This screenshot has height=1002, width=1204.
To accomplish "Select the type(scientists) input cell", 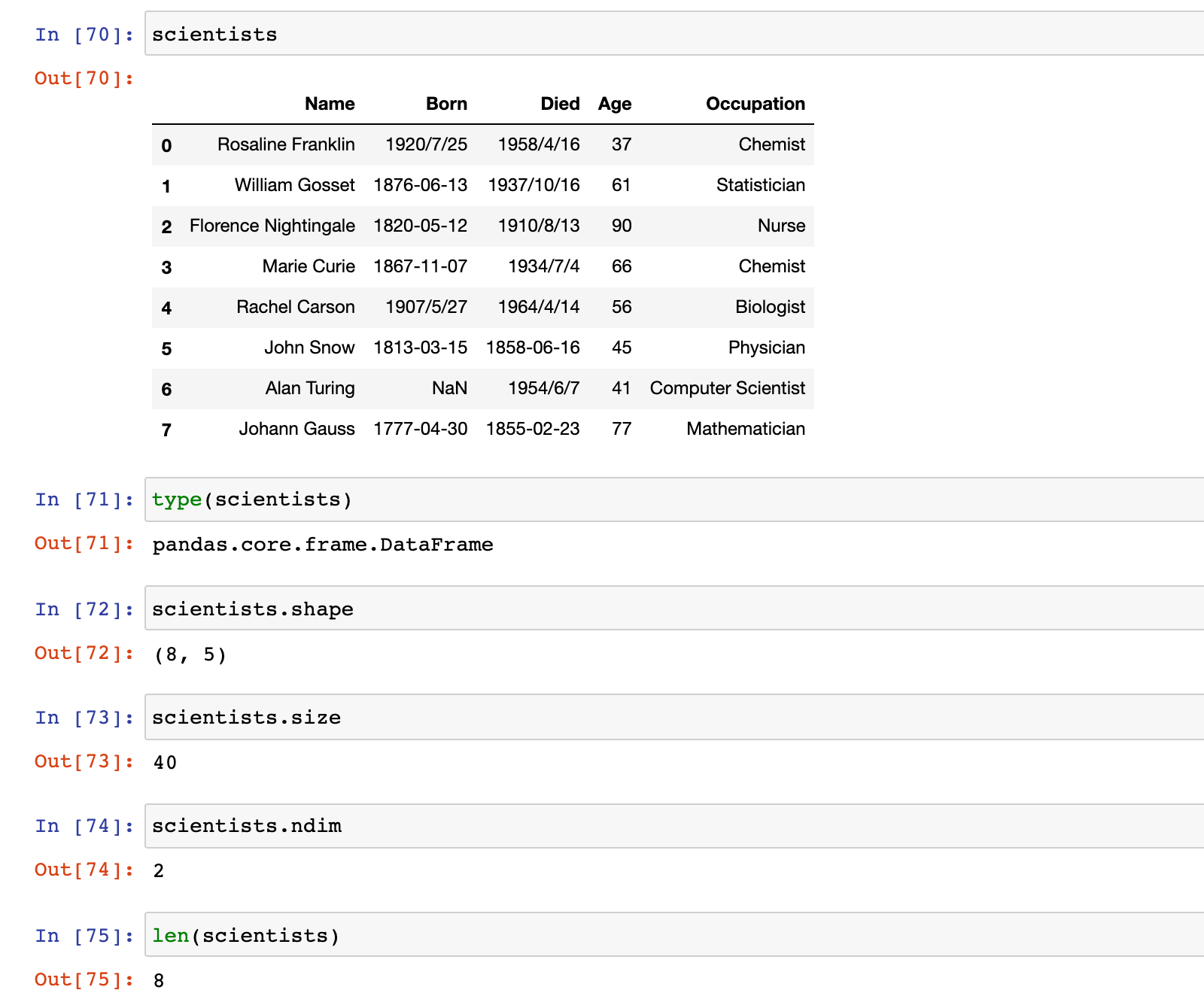I will coord(674,499).
